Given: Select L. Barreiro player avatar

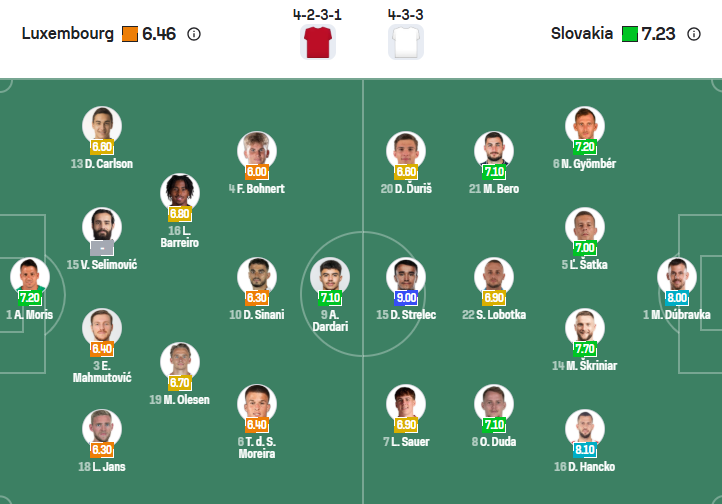Looking at the screenshot, I should (x=180, y=193).
